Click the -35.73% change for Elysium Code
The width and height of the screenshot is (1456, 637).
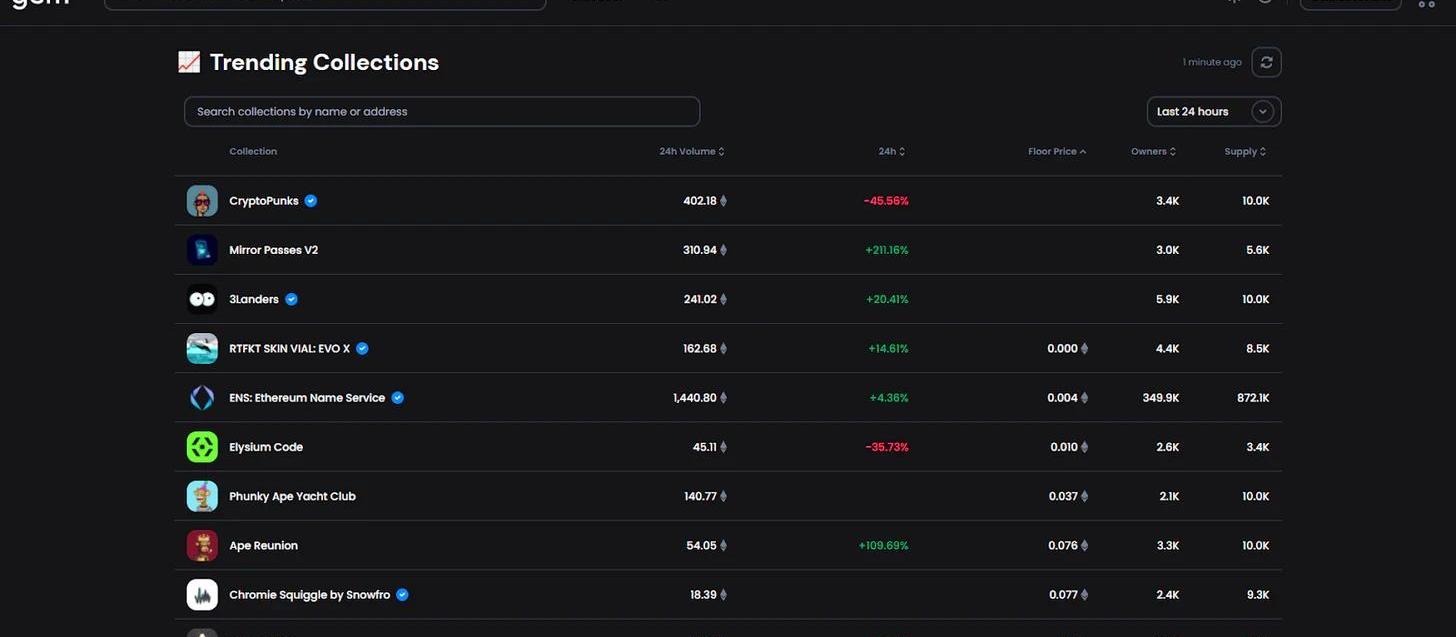[x=887, y=447]
